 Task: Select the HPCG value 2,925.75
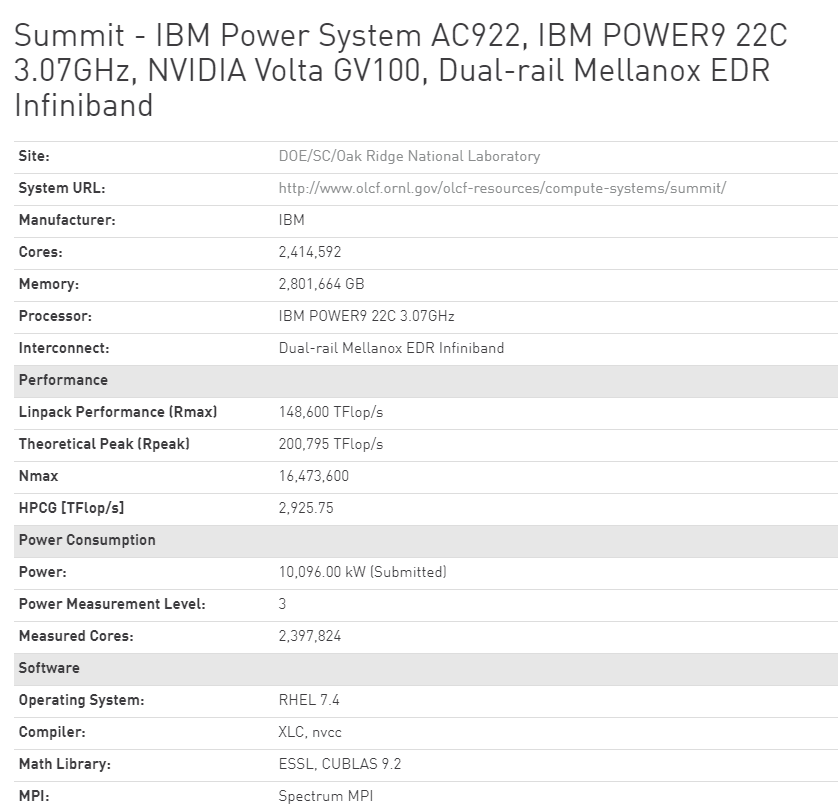point(308,508)
